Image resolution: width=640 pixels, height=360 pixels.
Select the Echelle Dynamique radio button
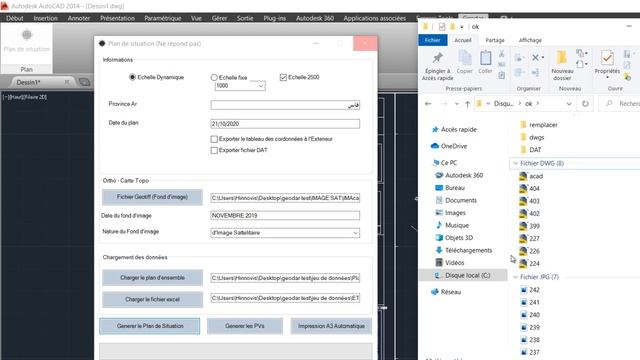pos(132,77)
